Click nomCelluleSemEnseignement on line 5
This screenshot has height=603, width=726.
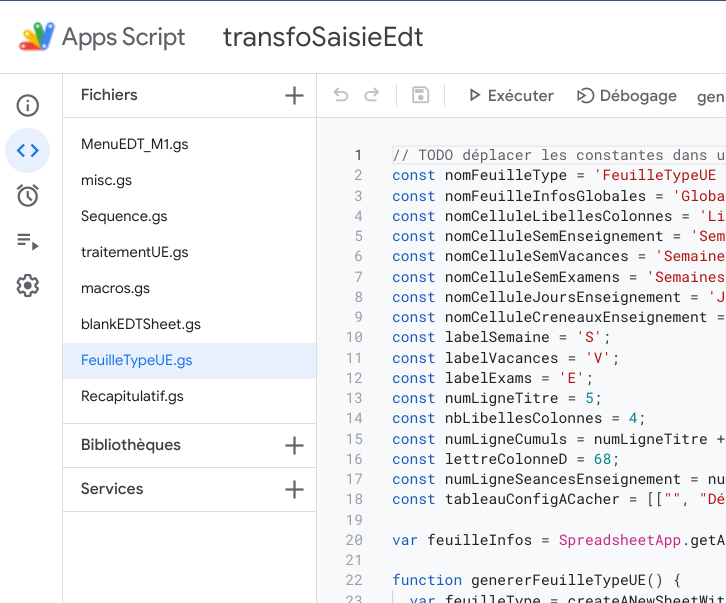click(554, 237)
